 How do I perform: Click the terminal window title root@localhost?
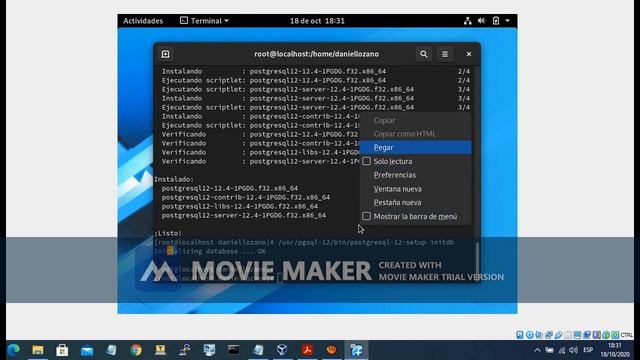316,54
